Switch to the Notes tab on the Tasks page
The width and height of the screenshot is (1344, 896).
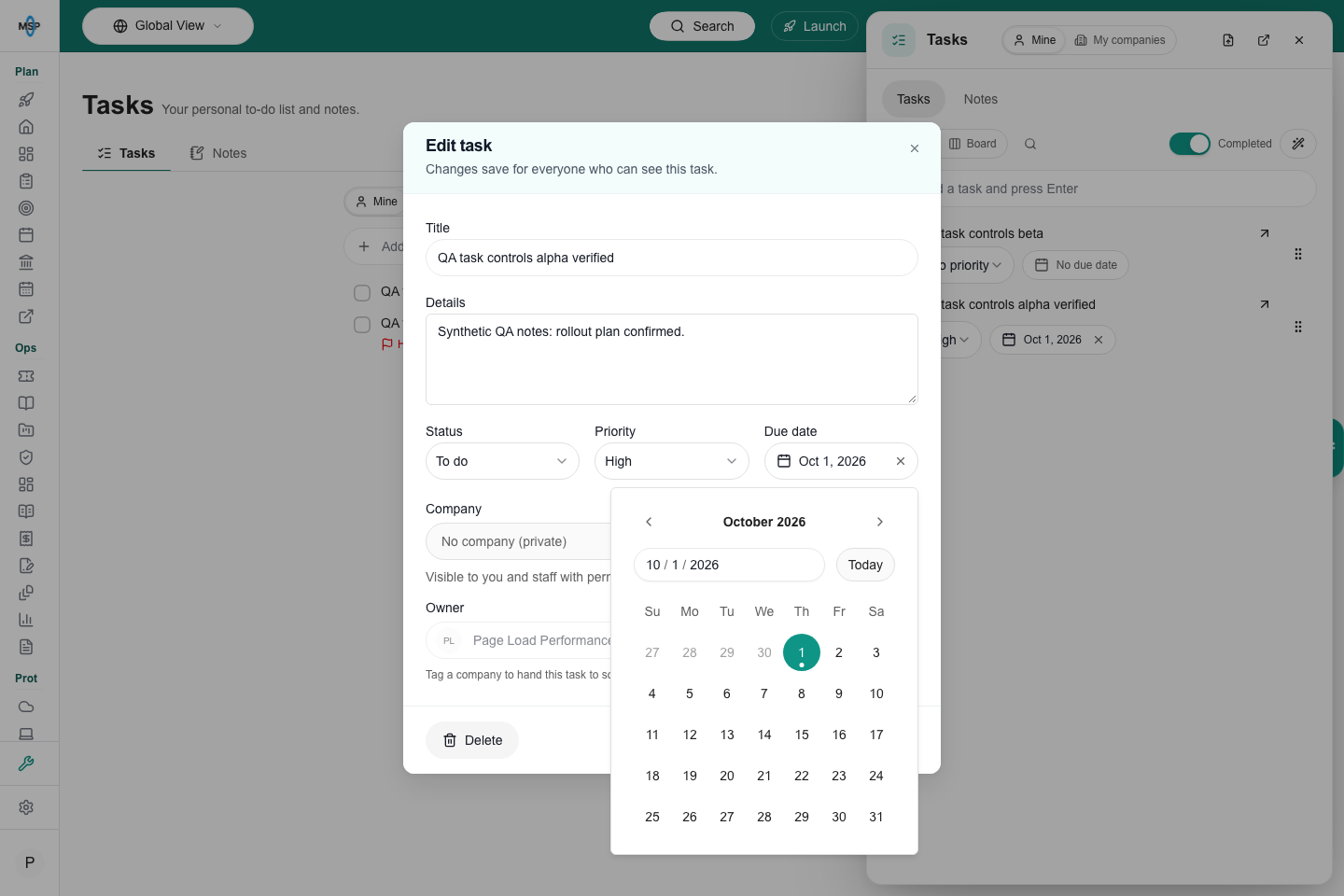(218, 153)
